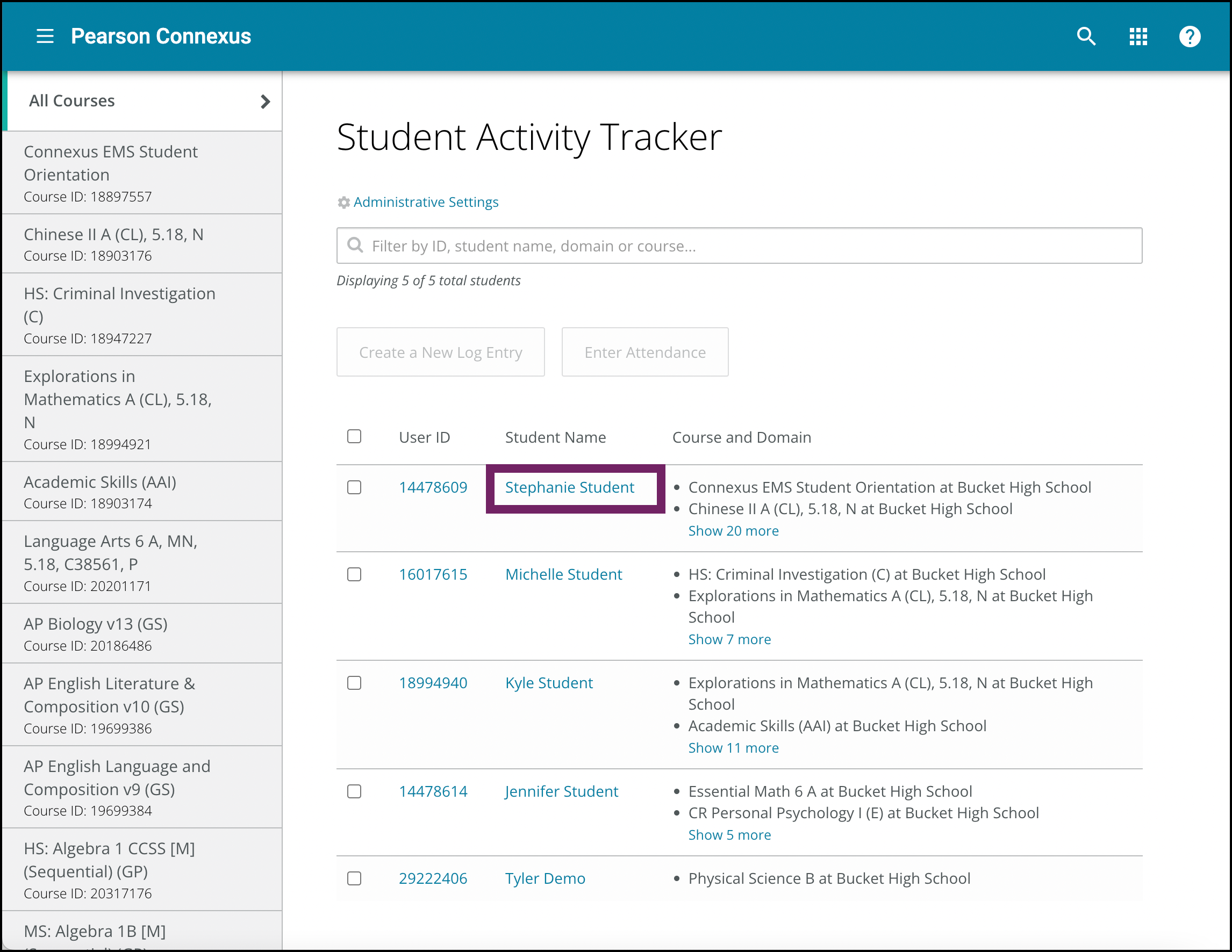Open Jennifer Student's name link
The image size is (1232, 952).
pyautogui.click(x=561, y=791)
